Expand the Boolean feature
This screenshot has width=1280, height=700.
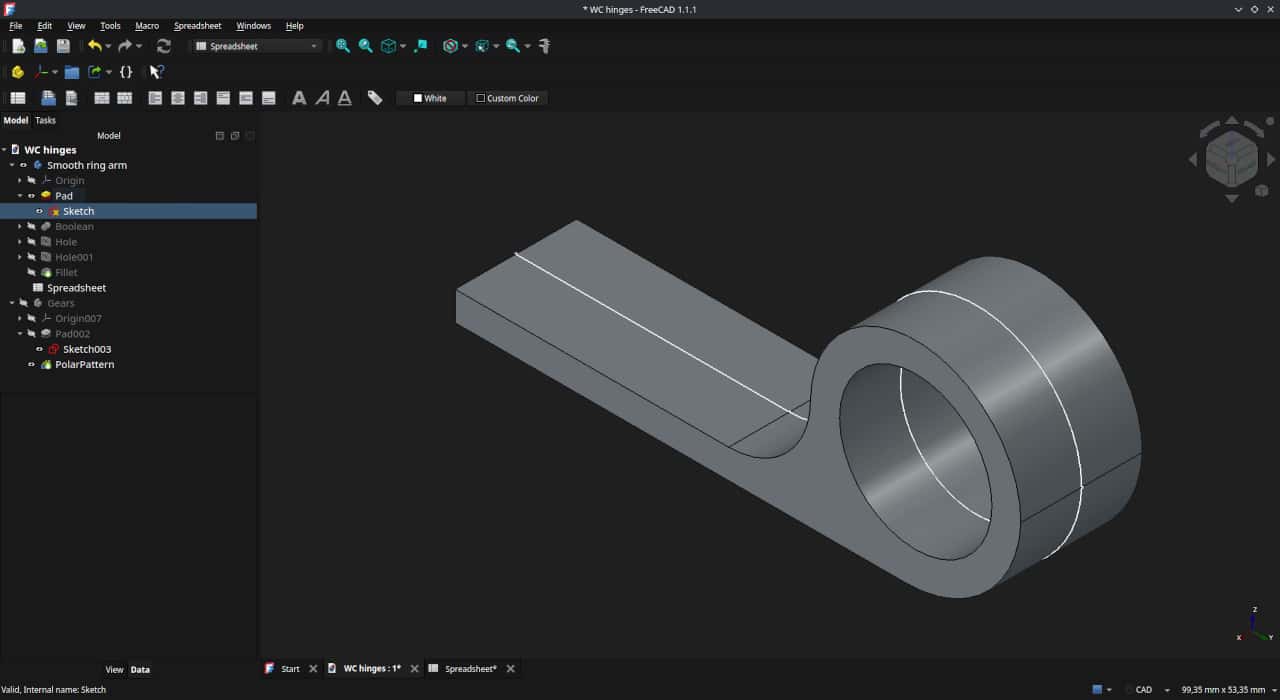click(x=20, y=227)
